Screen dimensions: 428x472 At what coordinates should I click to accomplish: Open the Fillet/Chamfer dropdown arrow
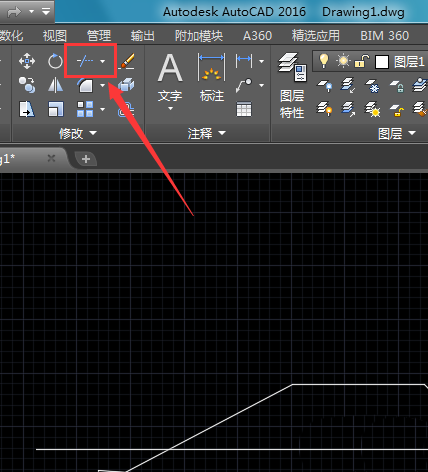coord(103,86)
